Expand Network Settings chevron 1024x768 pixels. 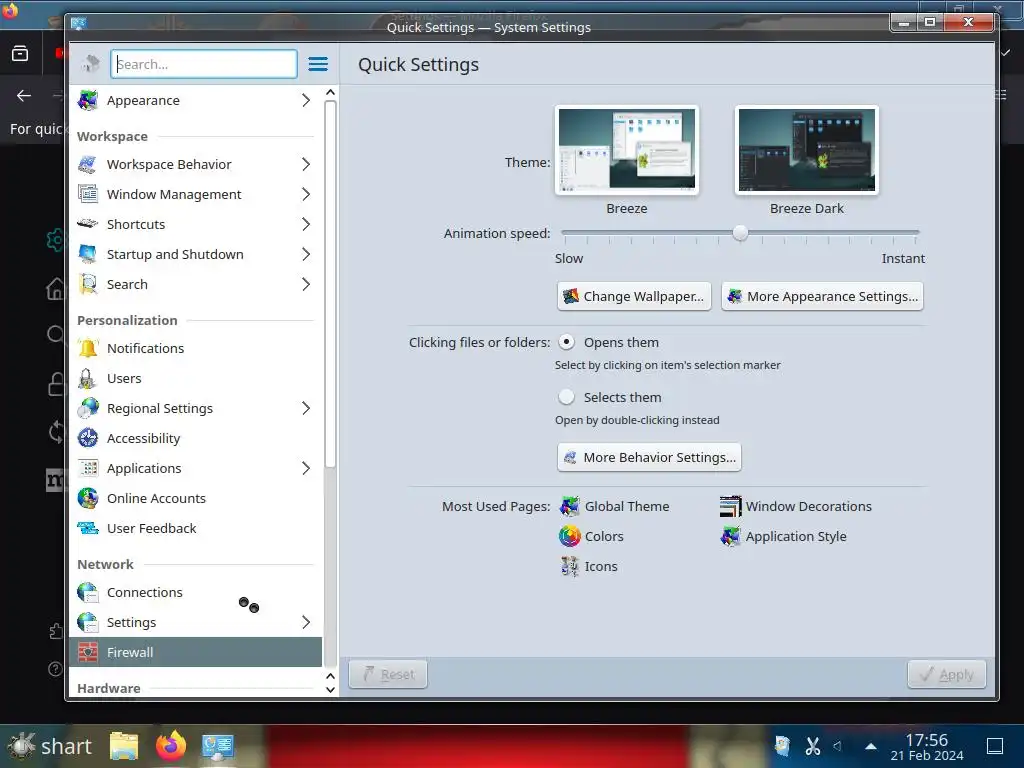pos(306,623)
